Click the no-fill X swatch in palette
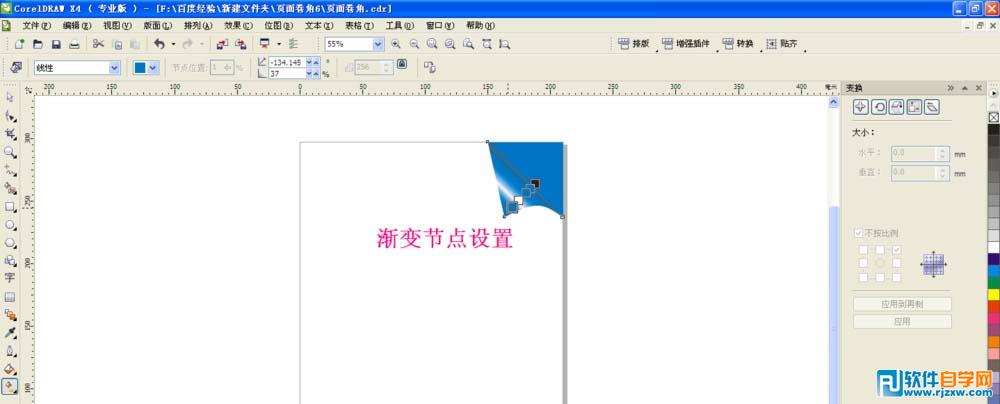 994,117
